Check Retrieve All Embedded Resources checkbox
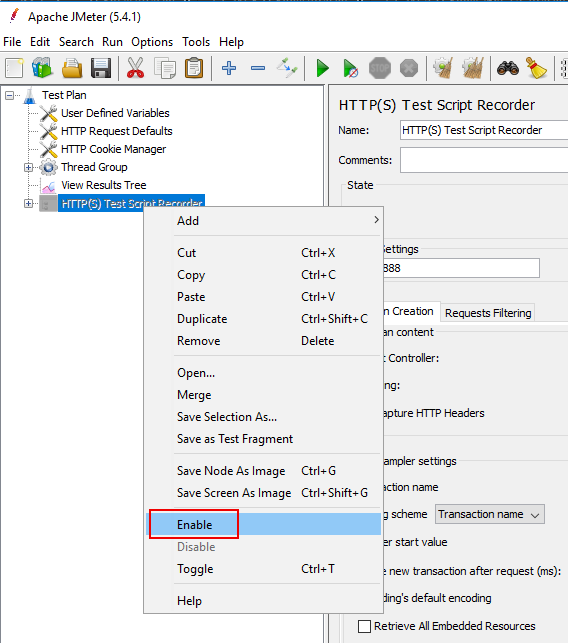 point(364,626)
